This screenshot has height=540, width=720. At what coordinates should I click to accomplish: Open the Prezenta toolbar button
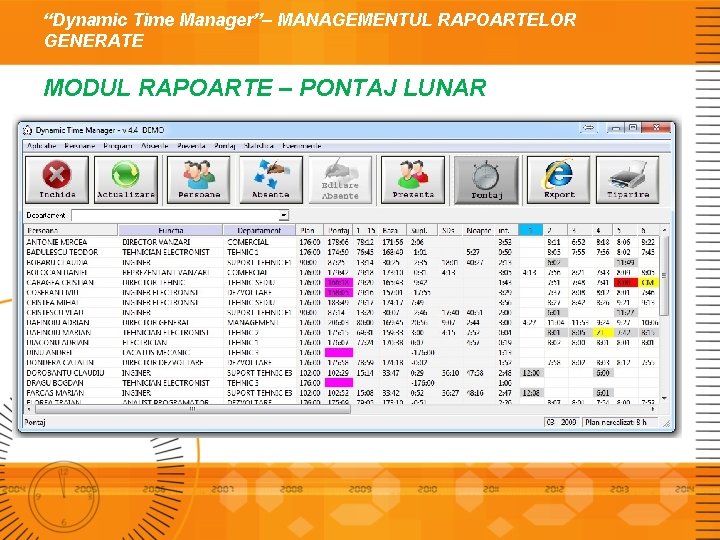click(x=413, y=180)
